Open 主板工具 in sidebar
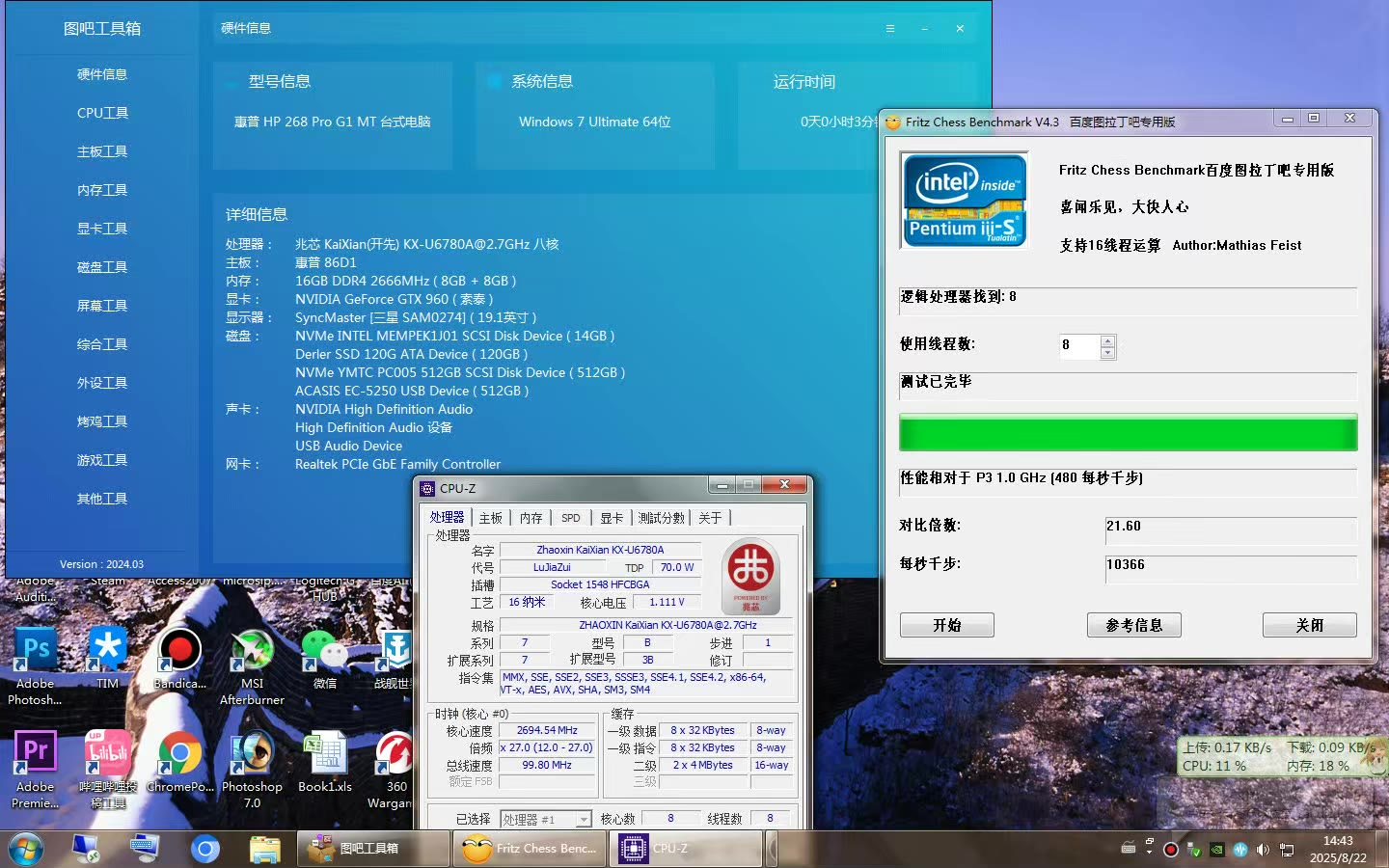This screenshot has height=868, width=1389. coord(102,151)
